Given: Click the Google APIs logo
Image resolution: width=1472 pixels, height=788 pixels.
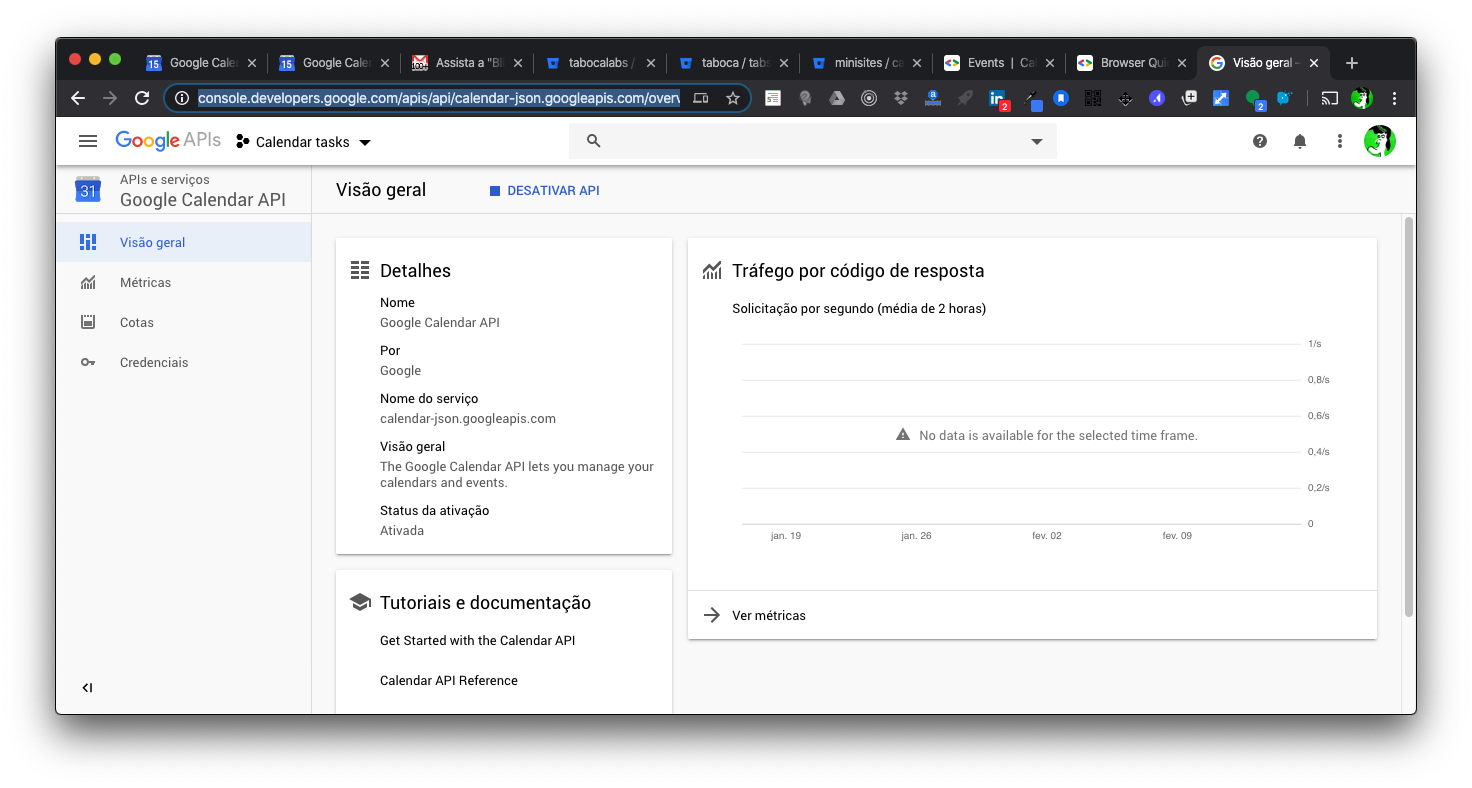Looking at the screenshot, I should pyautogui.click(x=168, y=141).
